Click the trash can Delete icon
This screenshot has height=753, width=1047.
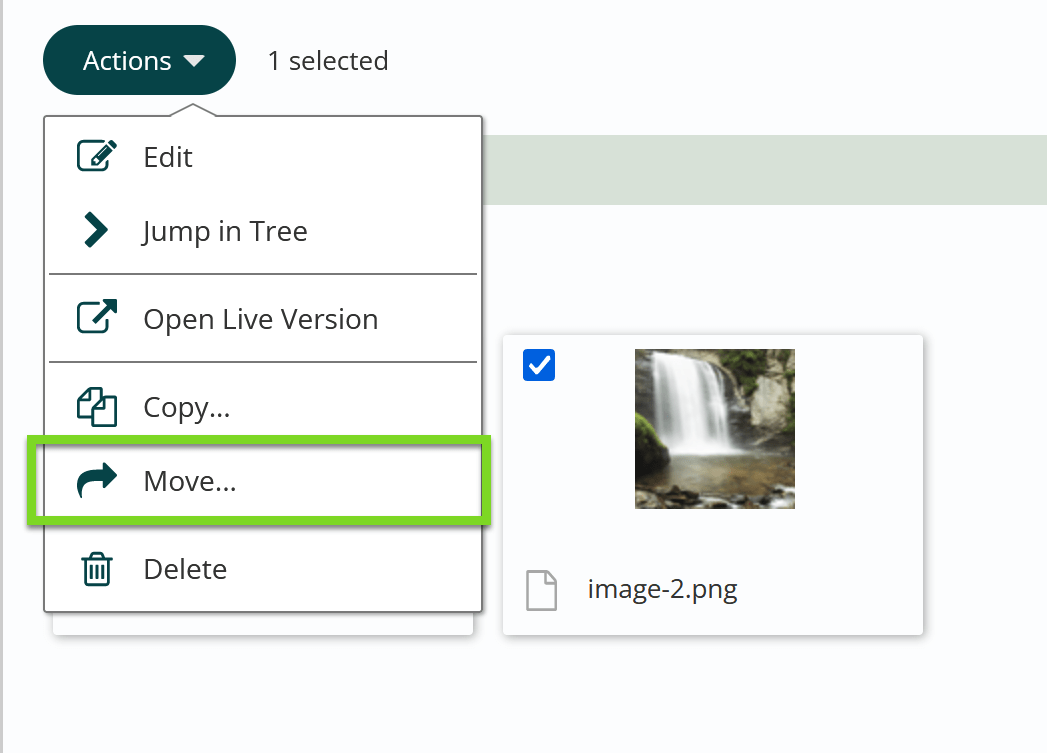(x=96, y=569)
